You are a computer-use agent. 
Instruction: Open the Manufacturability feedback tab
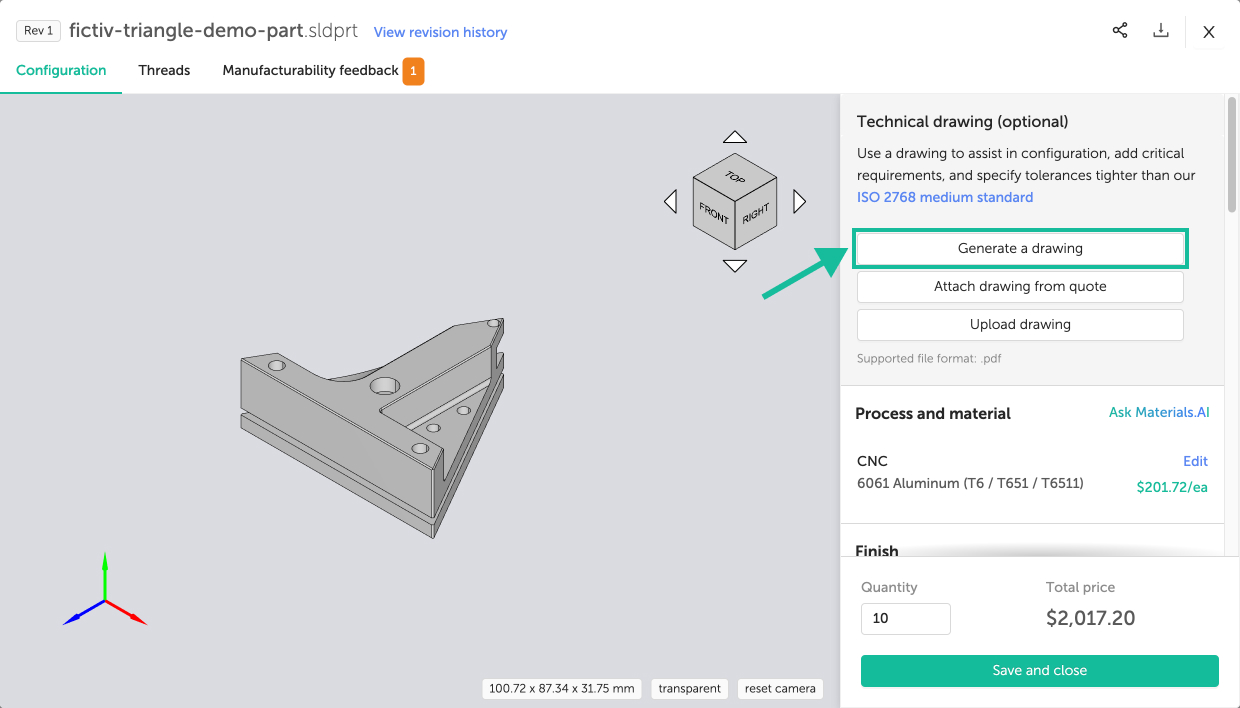point(311,71)
